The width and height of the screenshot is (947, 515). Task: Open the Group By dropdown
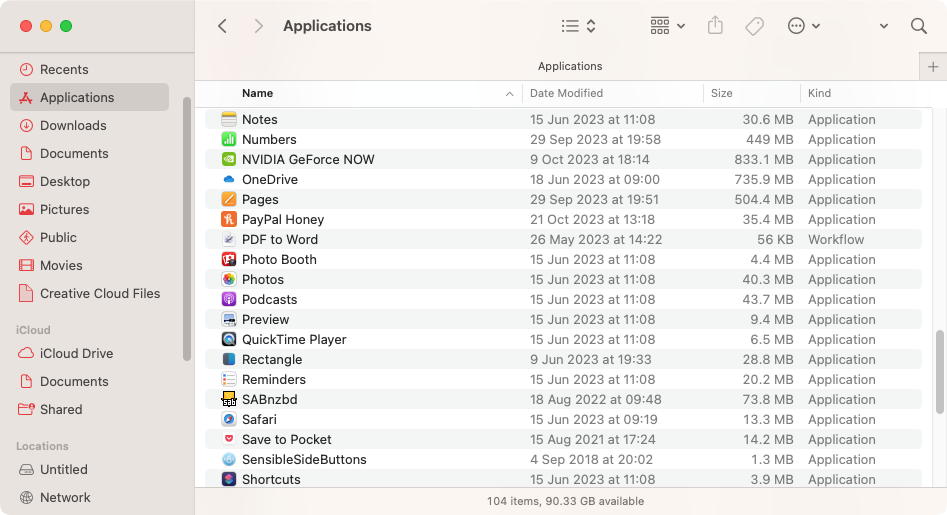click(x=667, y=26)
